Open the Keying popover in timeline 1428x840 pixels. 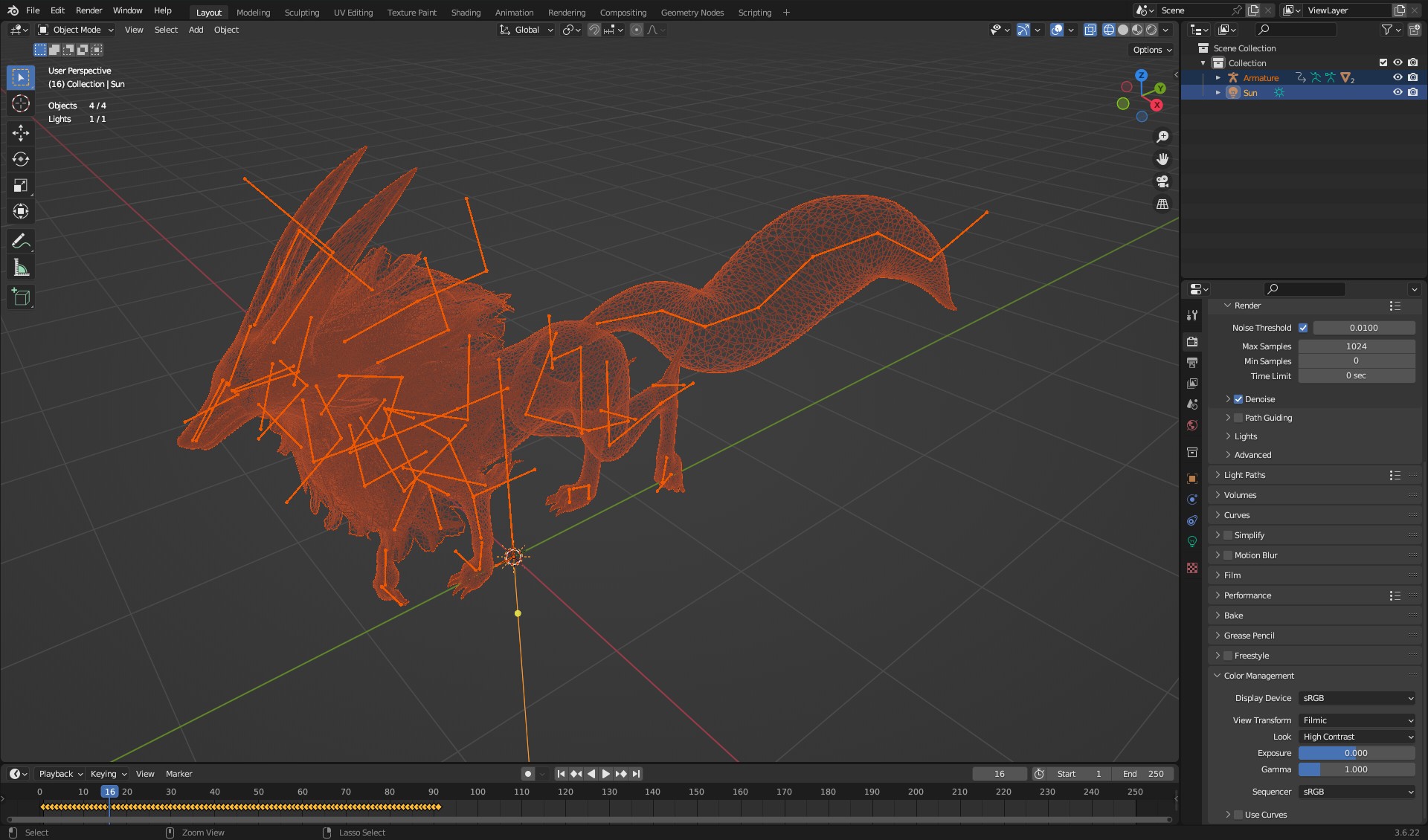click(x=109, y=774)
